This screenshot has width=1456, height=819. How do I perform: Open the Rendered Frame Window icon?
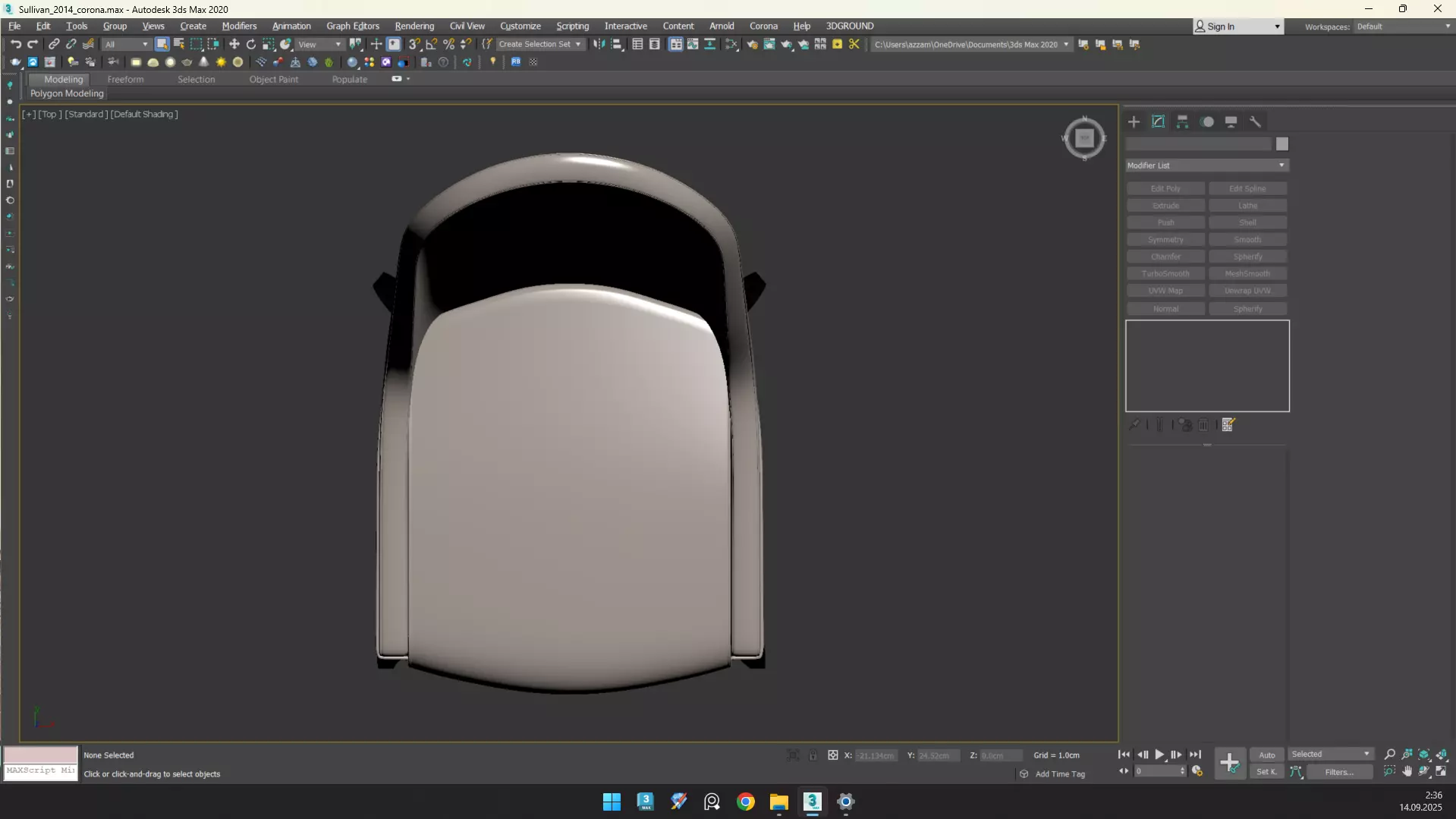(x=769, y=44)
